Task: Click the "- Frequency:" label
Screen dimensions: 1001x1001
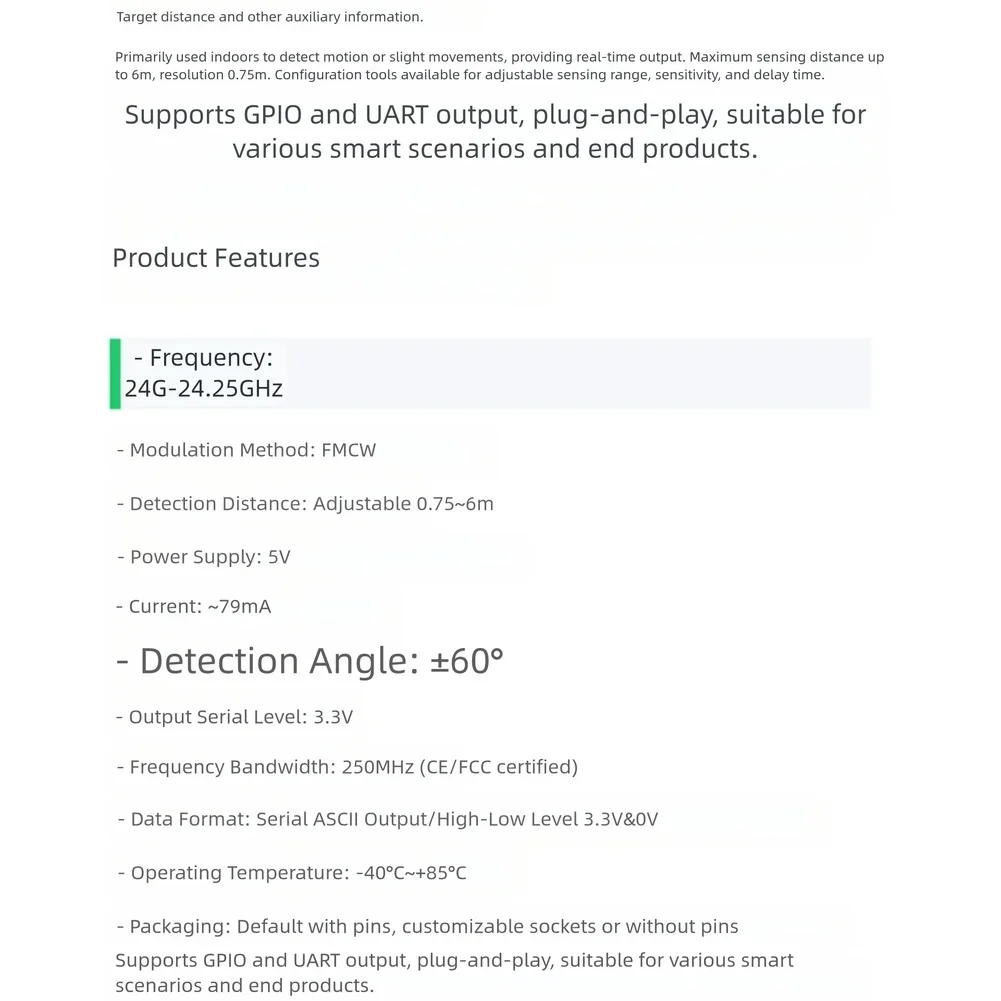Action: [x=203, y=358]
